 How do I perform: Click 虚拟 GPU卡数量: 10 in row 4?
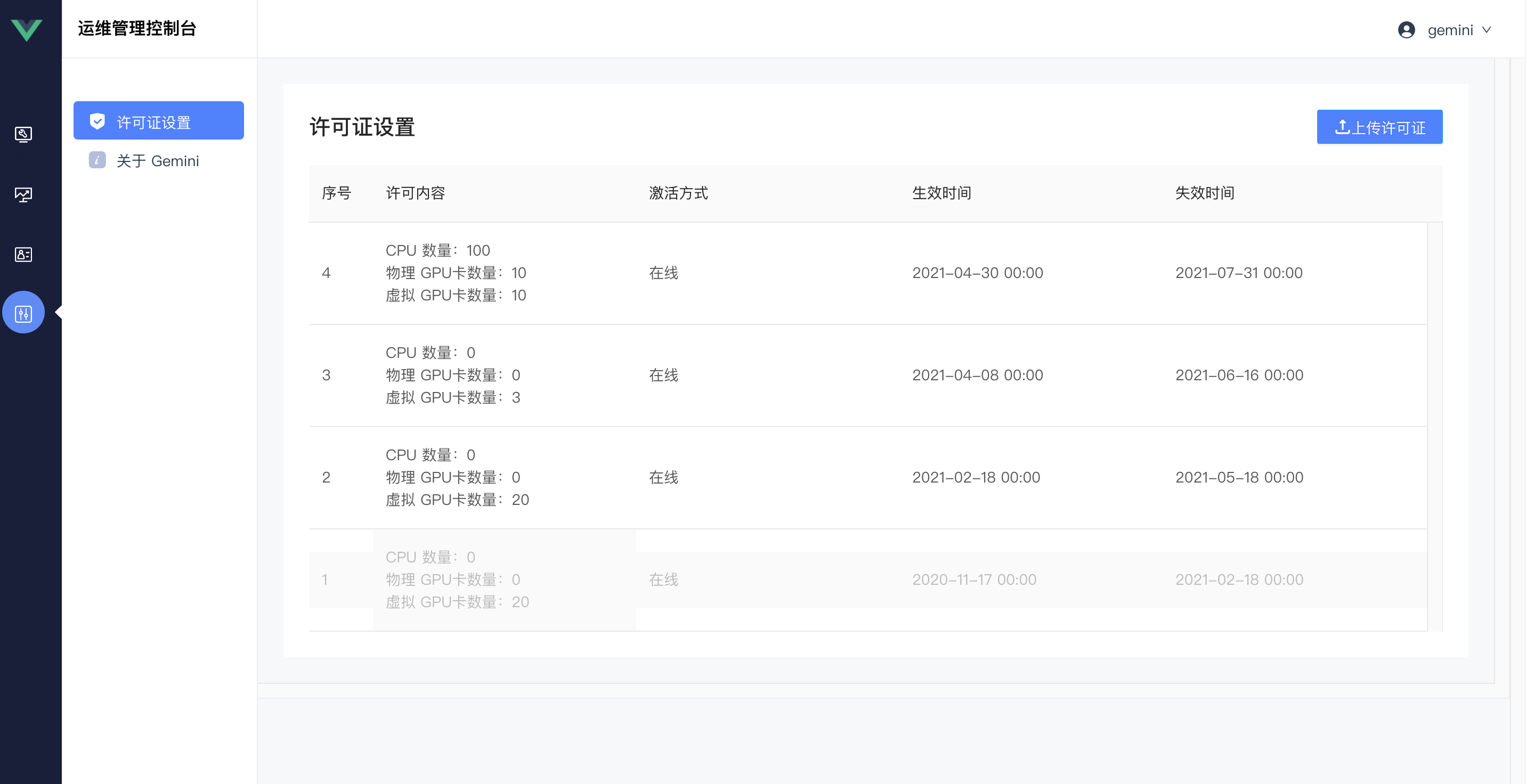pos(456,296)
